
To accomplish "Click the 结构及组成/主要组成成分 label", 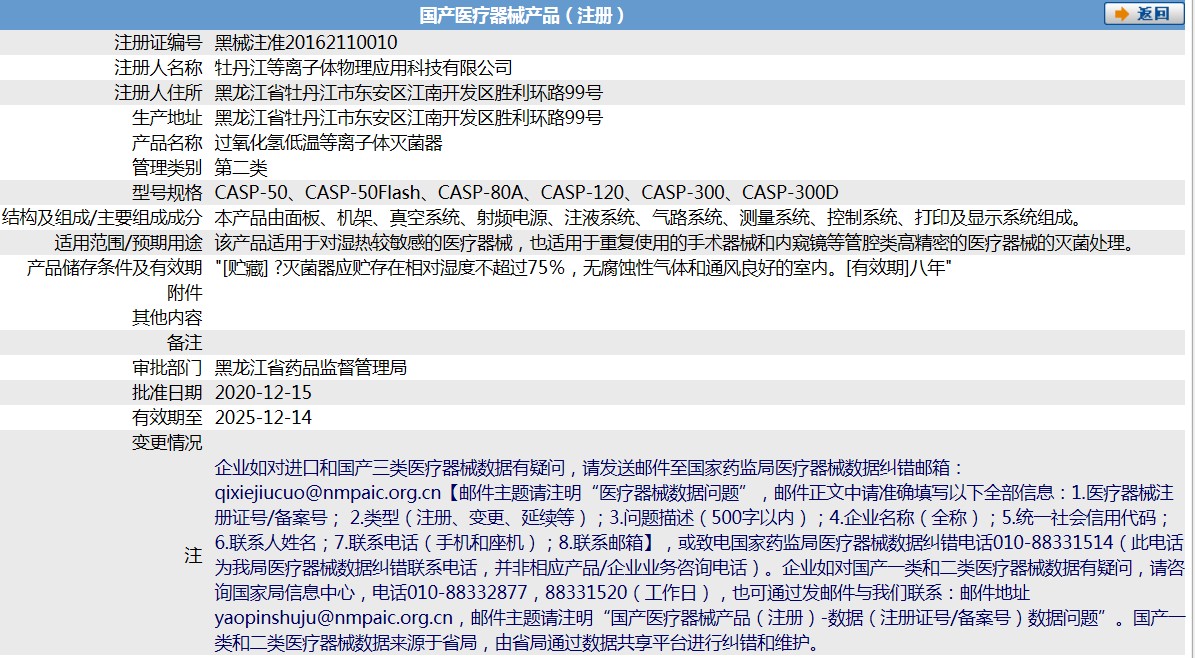I will [x=102, y=218].
